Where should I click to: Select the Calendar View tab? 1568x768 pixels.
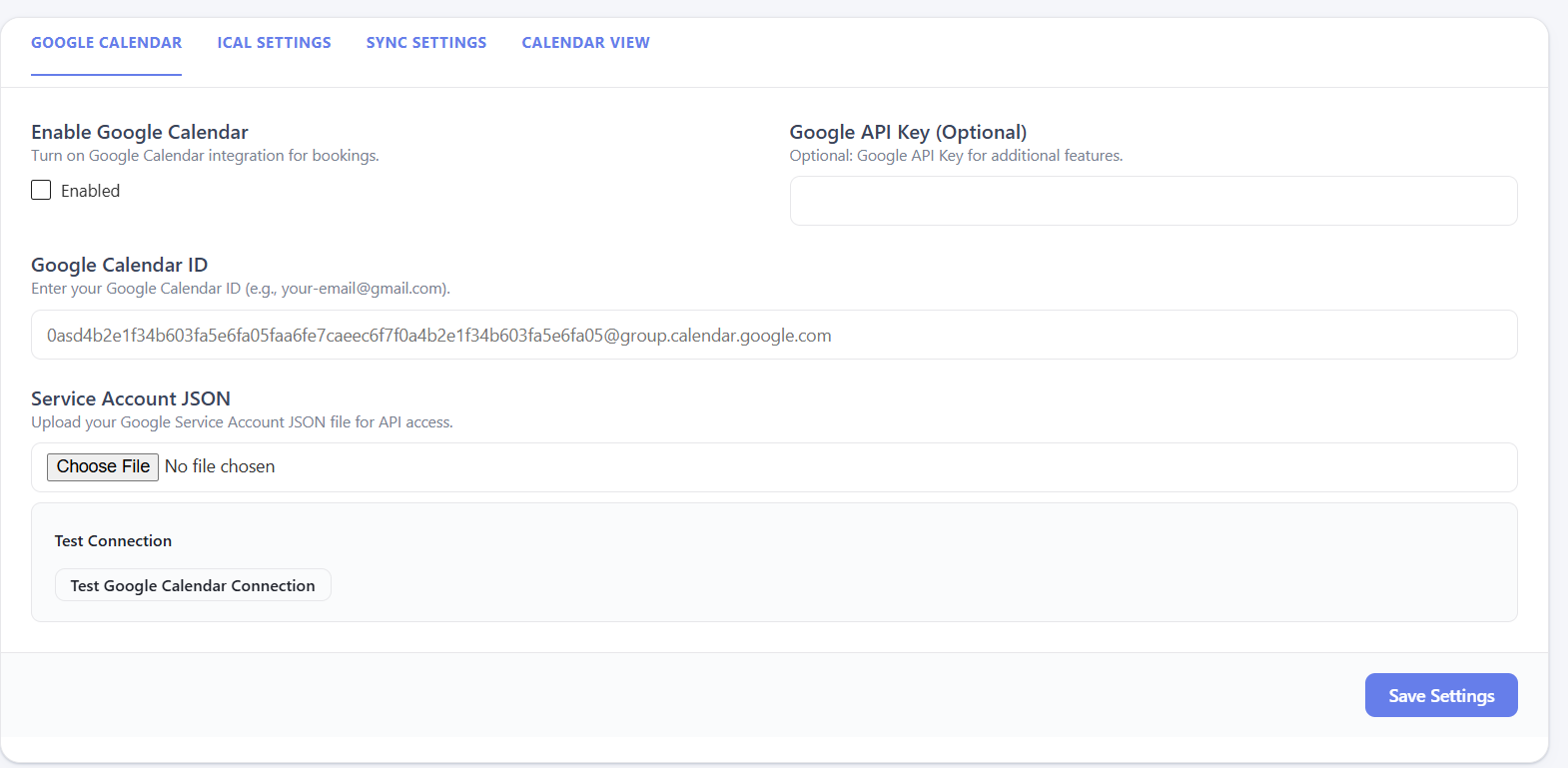[585, 43]
